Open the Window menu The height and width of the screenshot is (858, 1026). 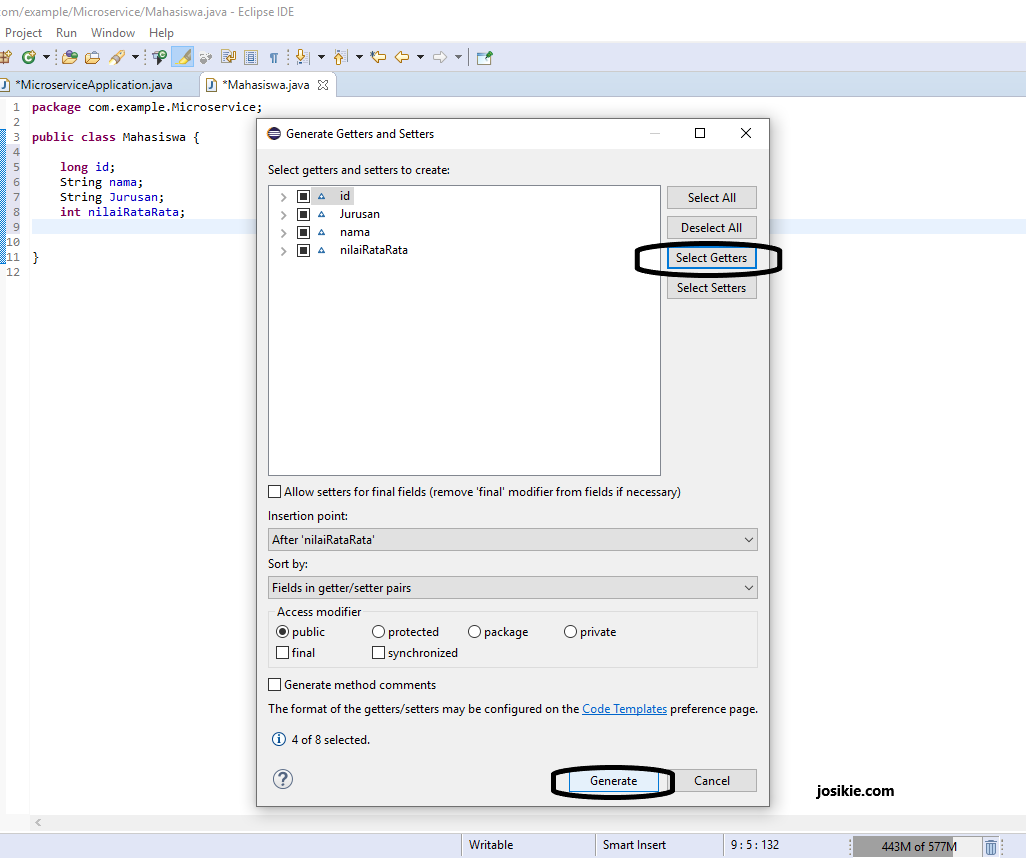[x=112, y=32]
